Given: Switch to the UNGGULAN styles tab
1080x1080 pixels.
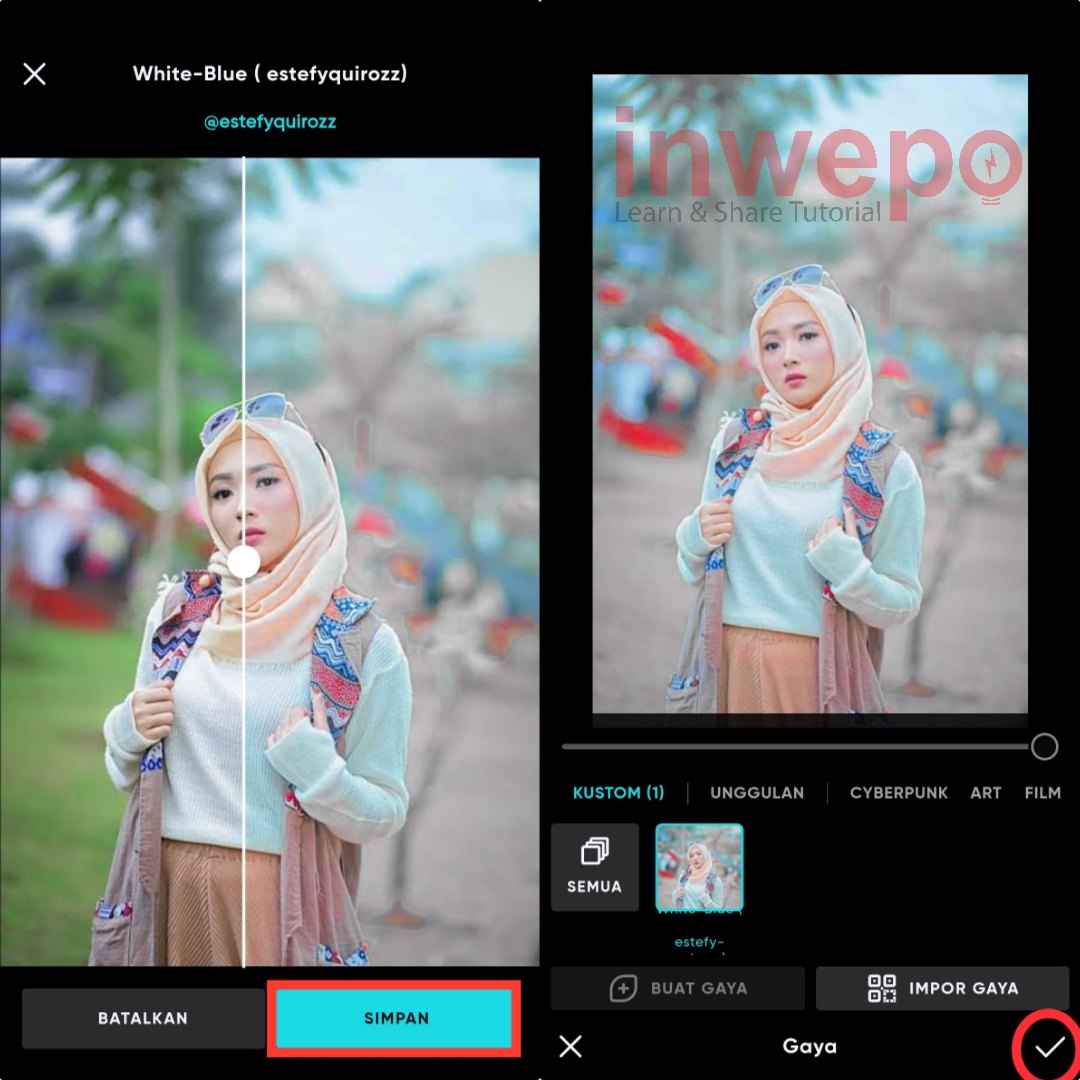Looking at the screenshot, I should (757, 793).
